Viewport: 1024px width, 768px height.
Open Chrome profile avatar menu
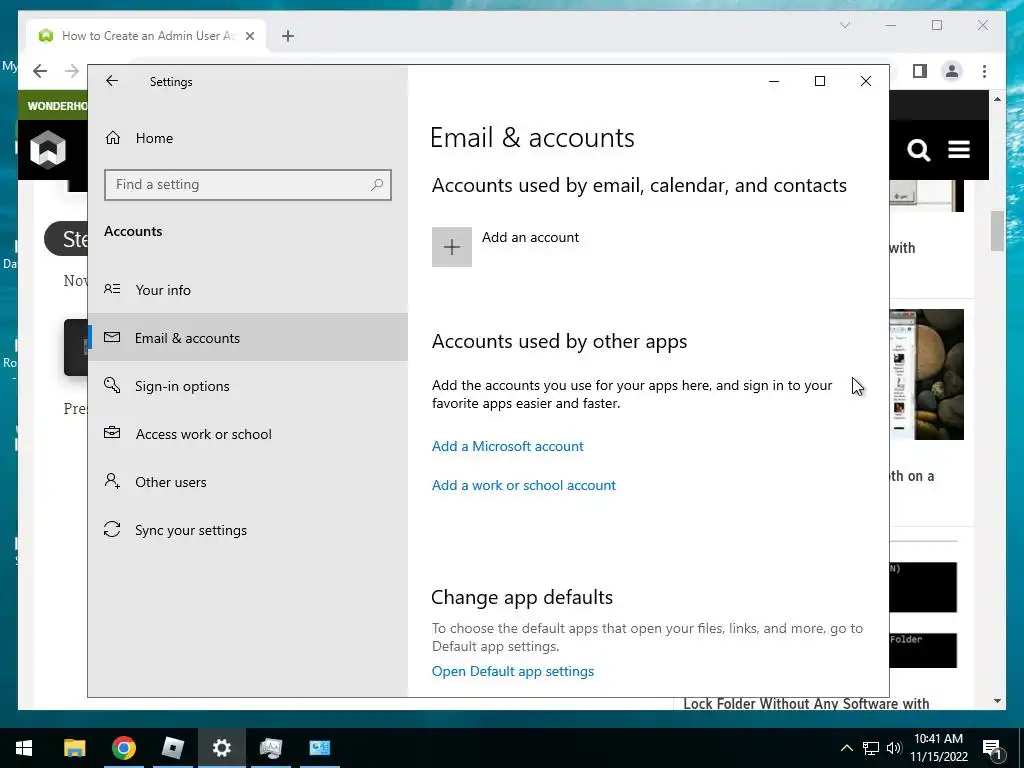click(x=952, y=71)
